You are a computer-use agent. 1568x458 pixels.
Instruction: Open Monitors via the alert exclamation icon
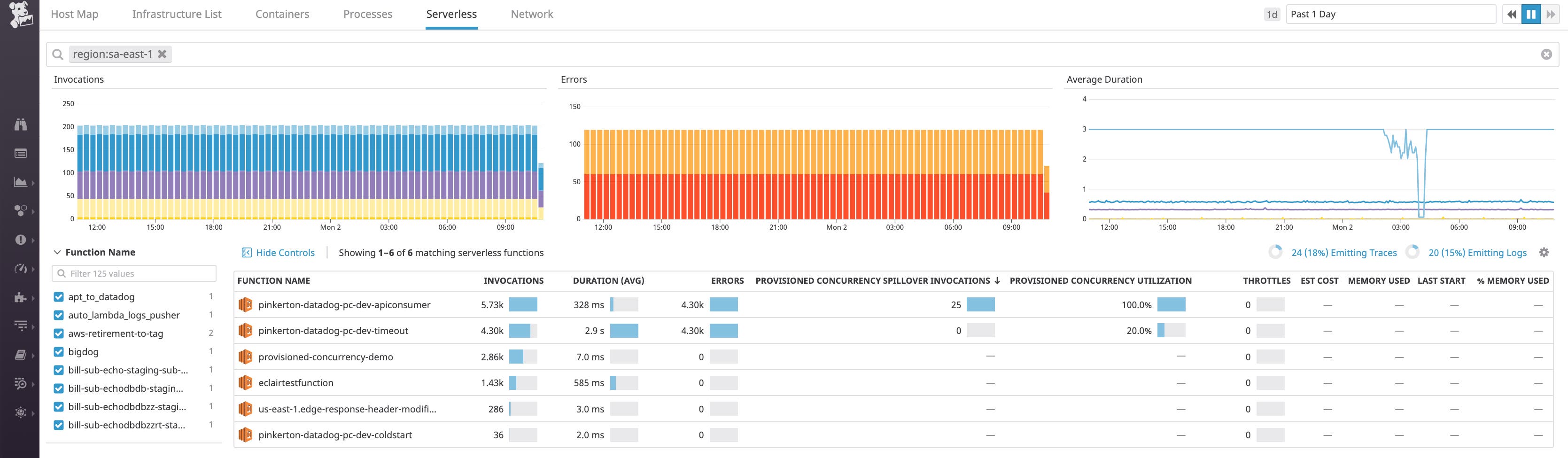coord(20,240)
